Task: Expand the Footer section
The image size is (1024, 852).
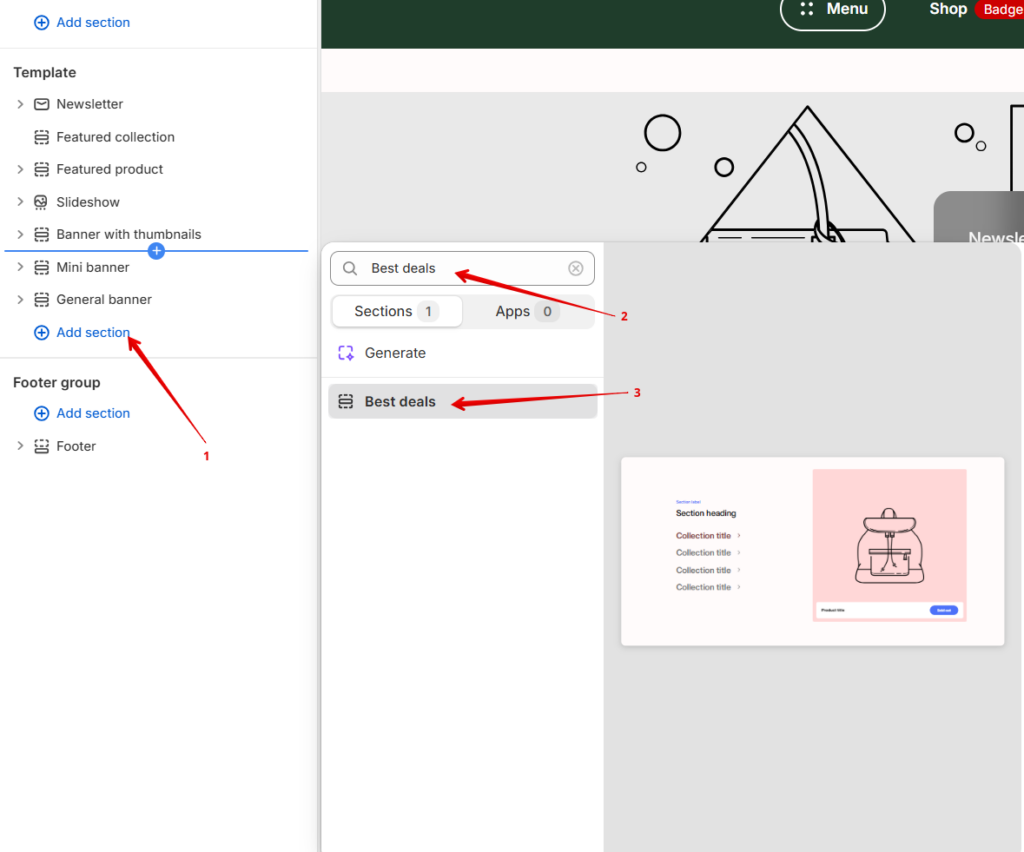Action: coord(20,446)
